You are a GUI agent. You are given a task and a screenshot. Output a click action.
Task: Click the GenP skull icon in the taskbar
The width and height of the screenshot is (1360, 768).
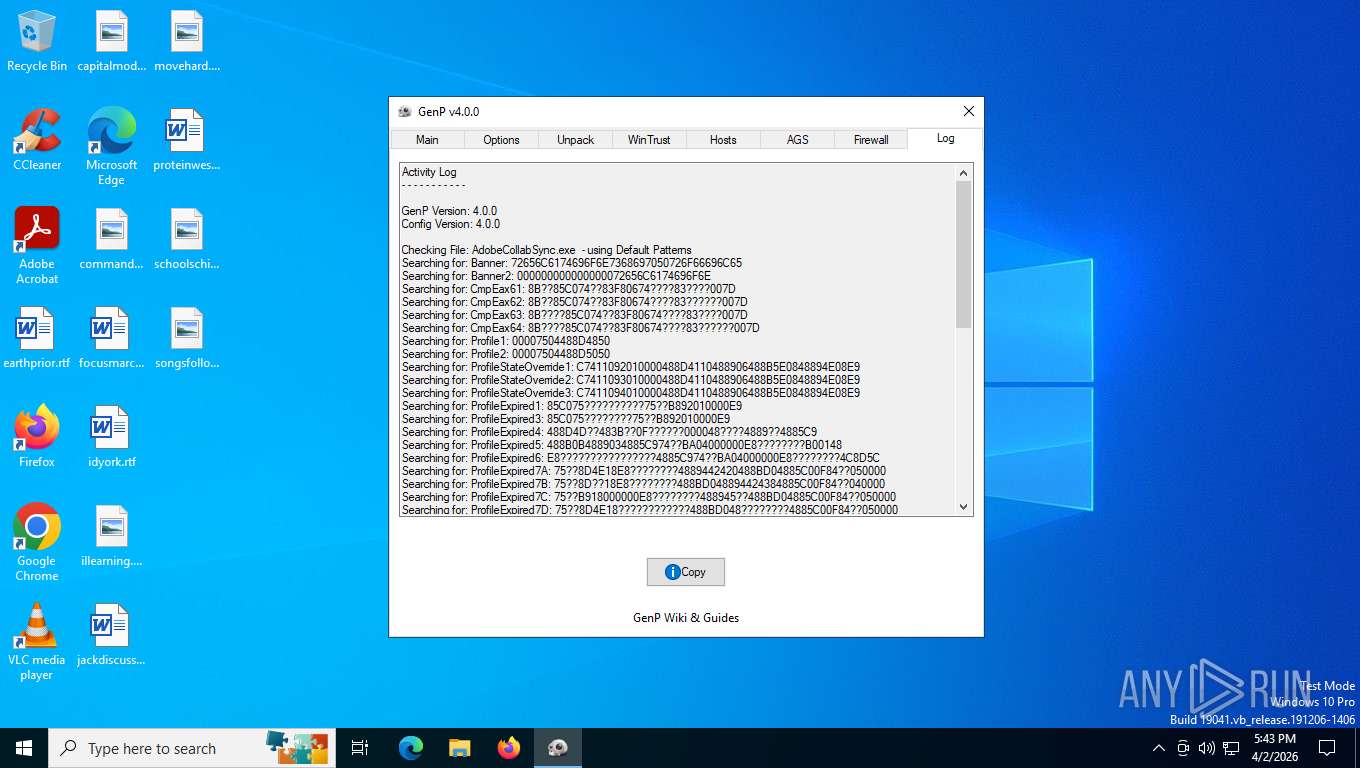click(558, 748)
